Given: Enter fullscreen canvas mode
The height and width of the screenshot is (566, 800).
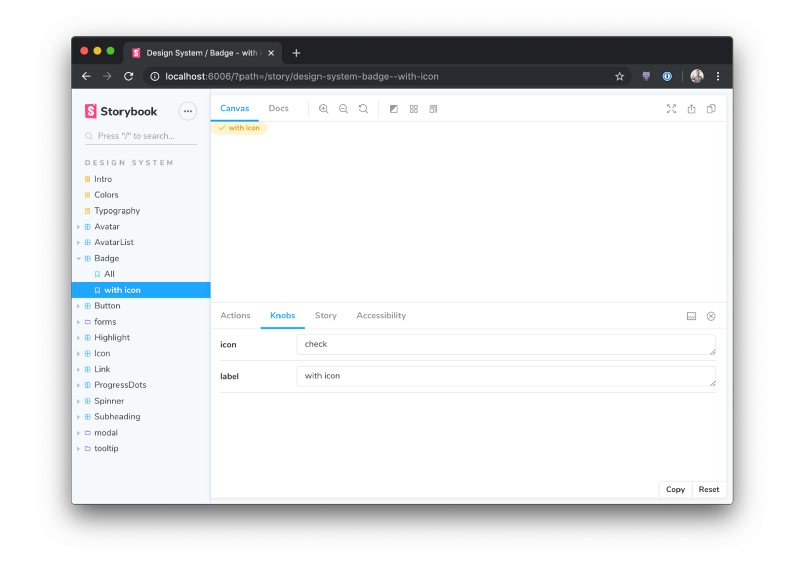Looking at the screenshot, I should [x=671, y=109].
